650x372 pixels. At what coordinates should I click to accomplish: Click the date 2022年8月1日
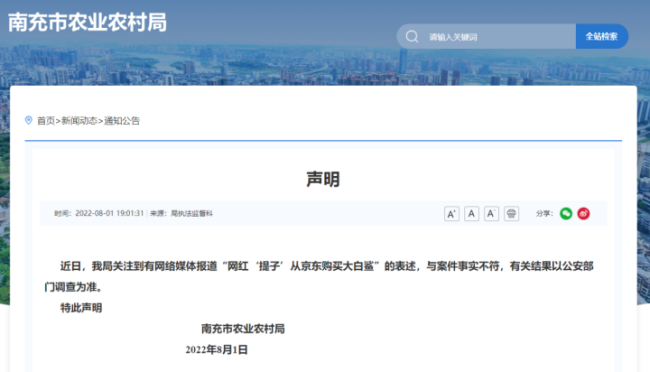[216, 350]
